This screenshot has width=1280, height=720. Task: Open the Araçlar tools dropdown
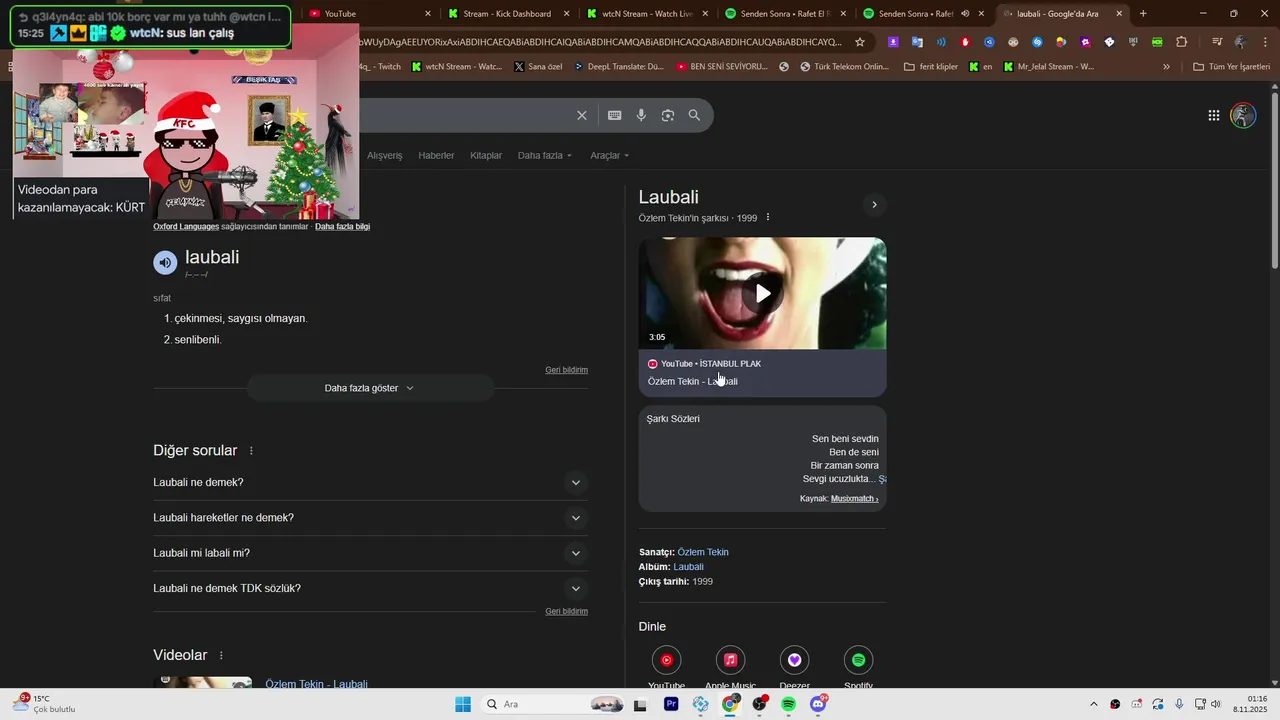point(610,155)
